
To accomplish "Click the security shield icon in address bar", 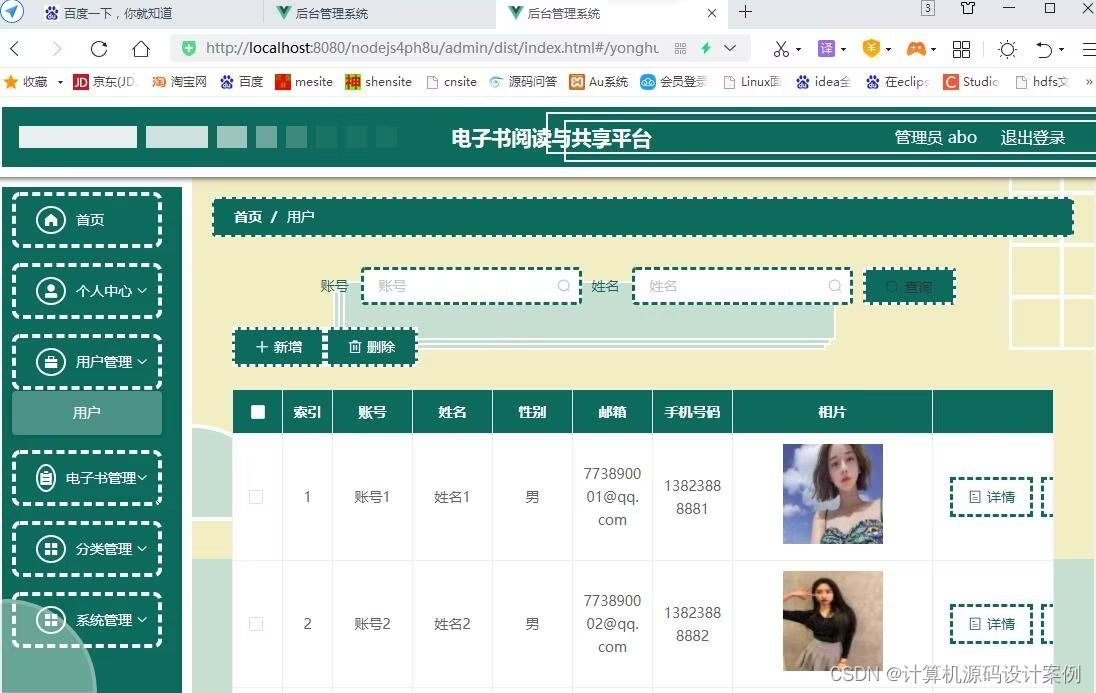I will pyautogui.click(x=188, y=48).
